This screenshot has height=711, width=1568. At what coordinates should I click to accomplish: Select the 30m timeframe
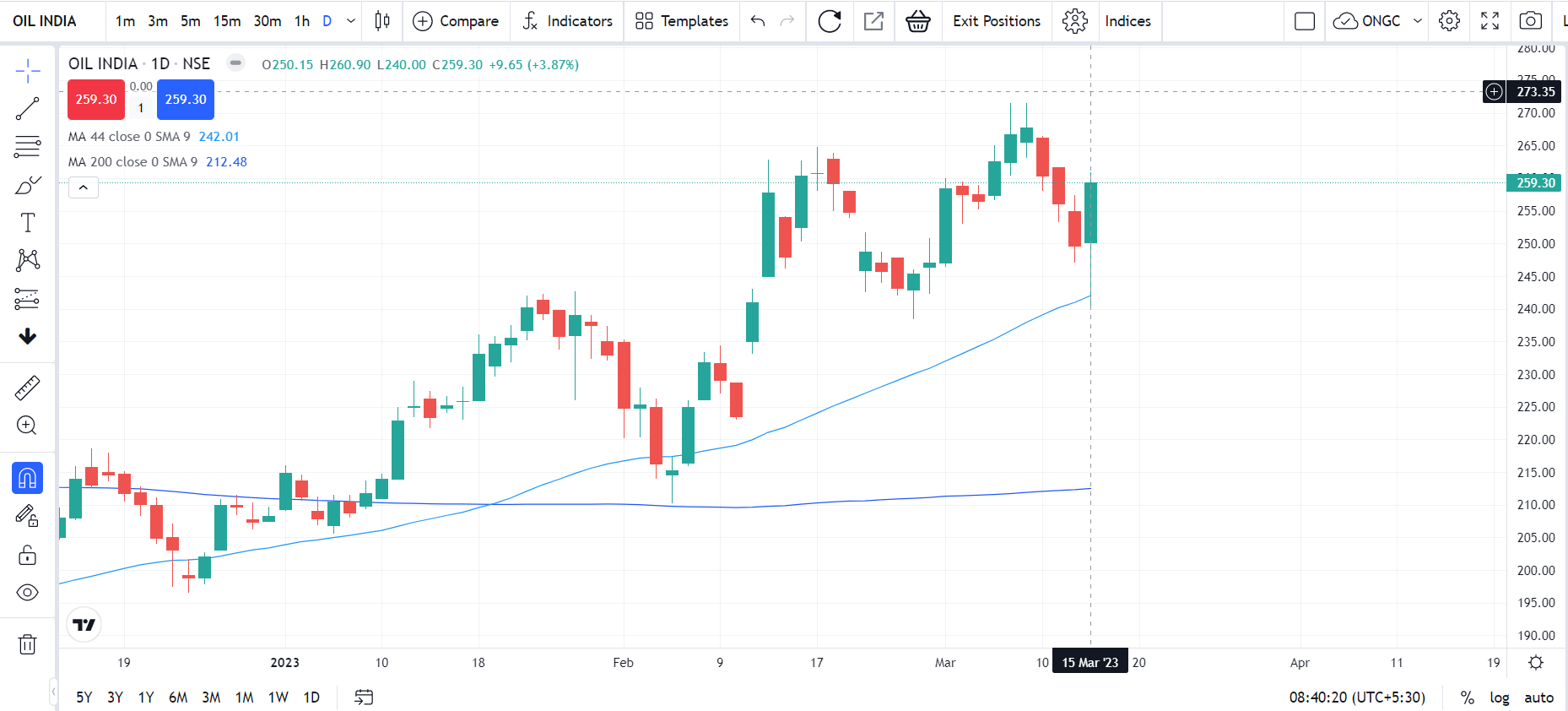[x=268, y=21]
